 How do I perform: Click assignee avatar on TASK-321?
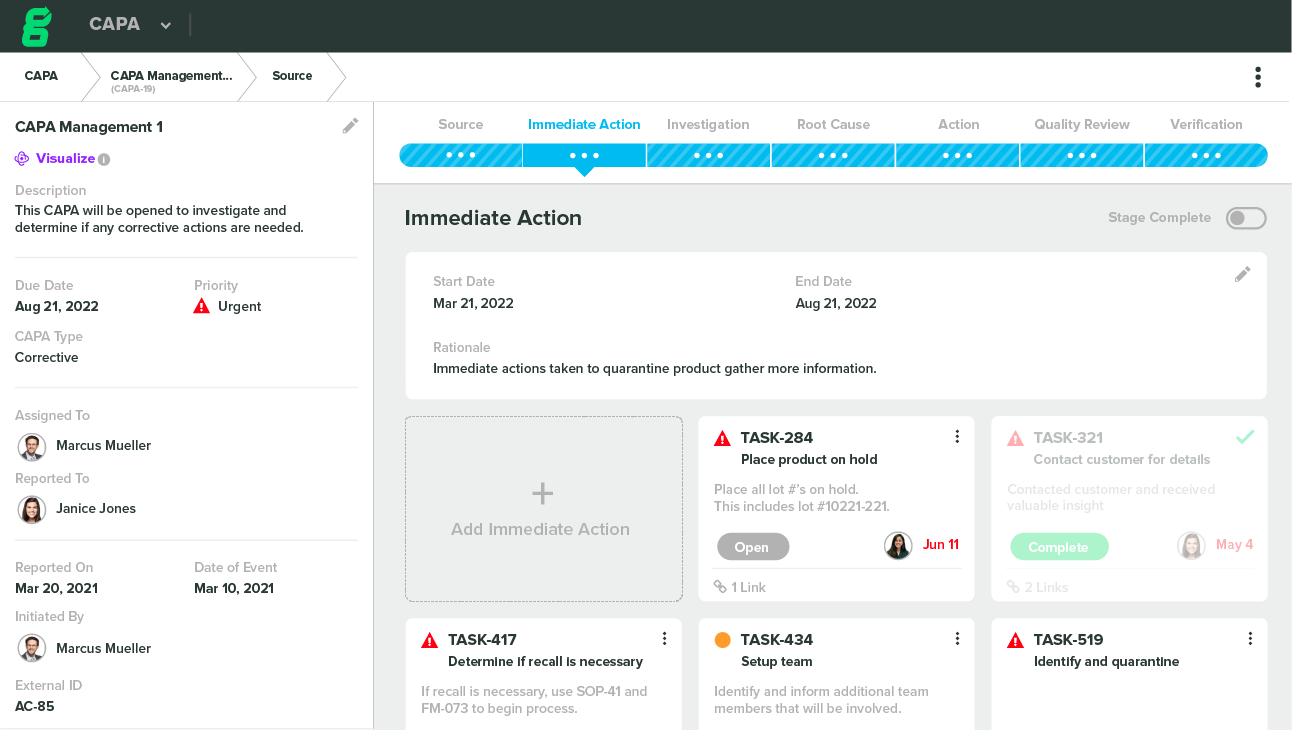click(x=1191, y=545)
